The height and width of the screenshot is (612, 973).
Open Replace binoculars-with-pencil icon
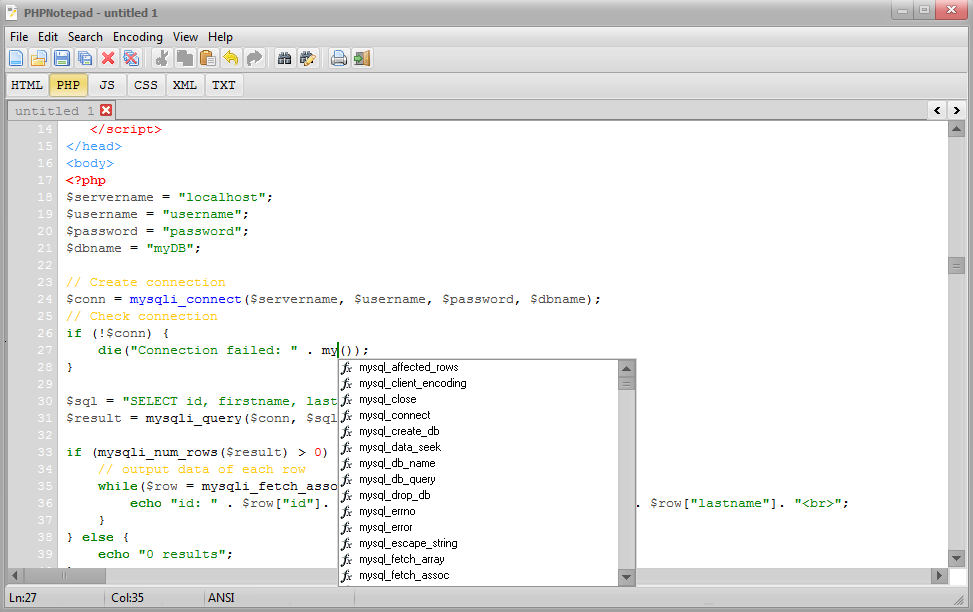(308, 58)
